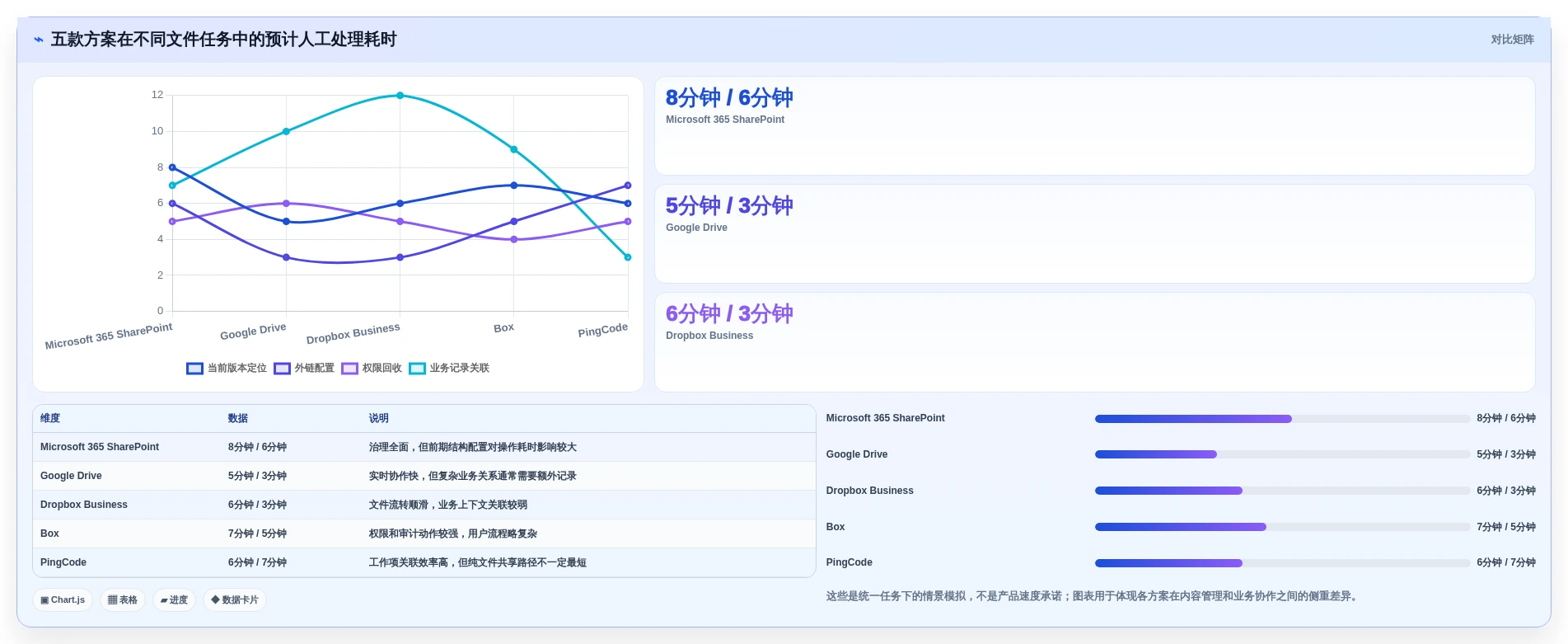Click description 权限和审计动作较强，用户流程略复杂
This screenshot has height=644, width=1568.
pos(453,534)
